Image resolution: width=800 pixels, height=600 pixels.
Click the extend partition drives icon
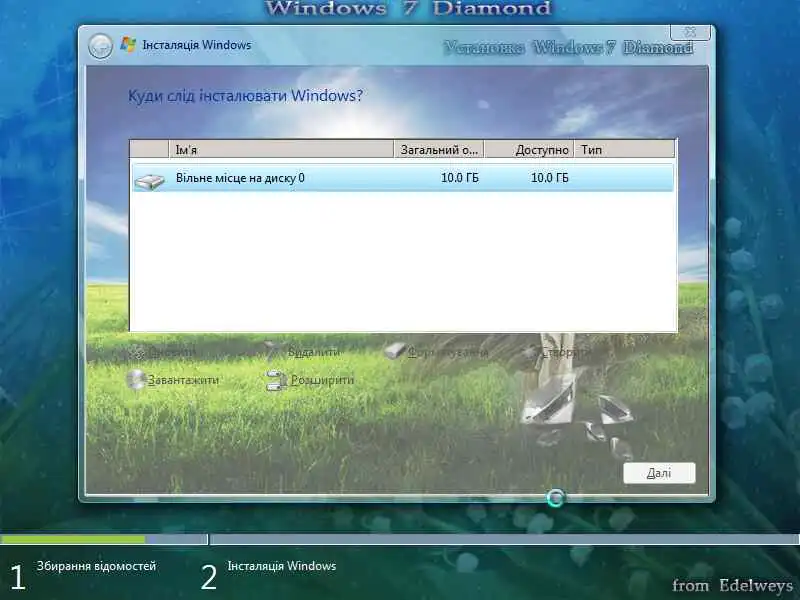tap(276, 380)
